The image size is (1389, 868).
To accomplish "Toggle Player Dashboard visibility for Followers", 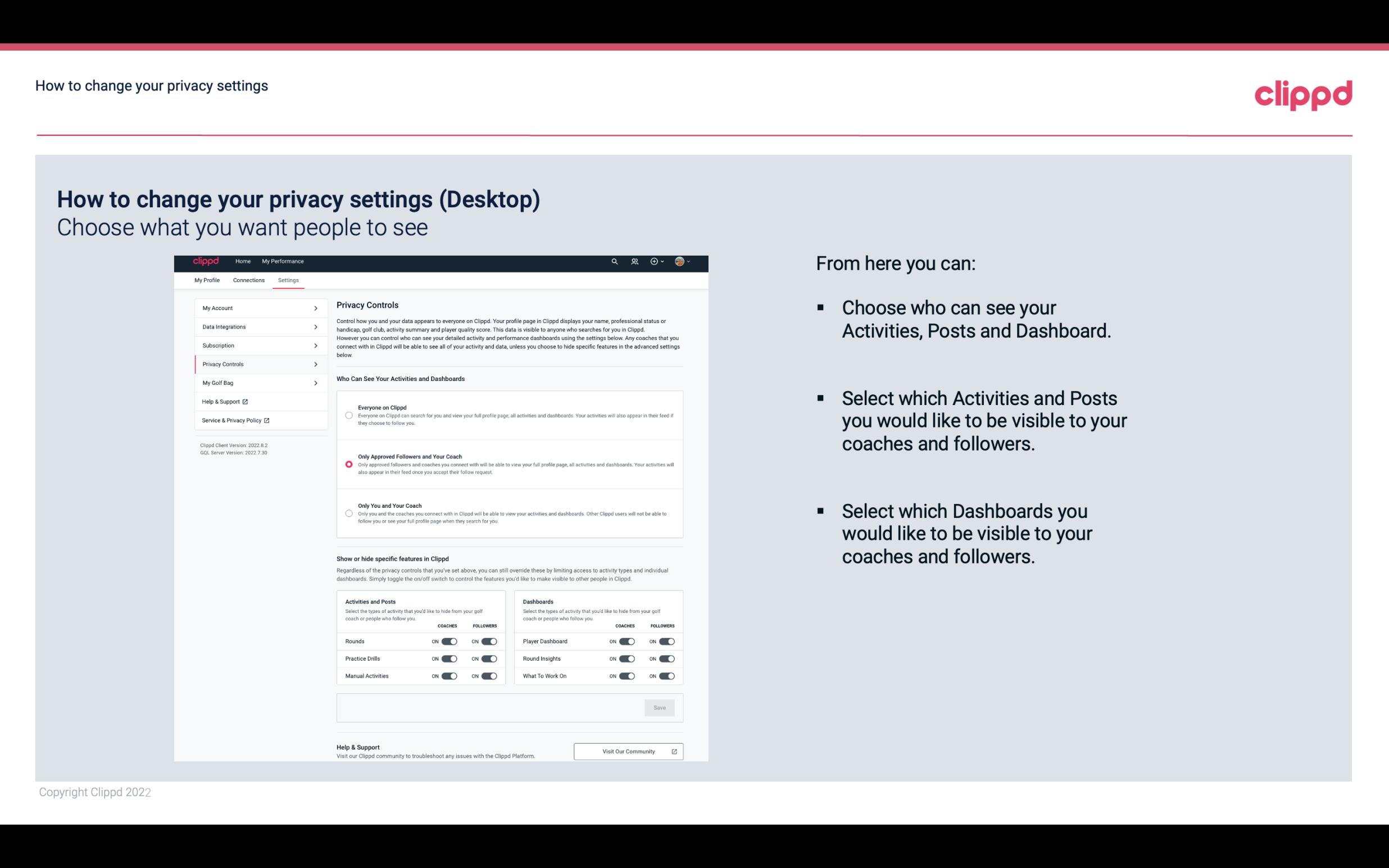I will [666, 640].
